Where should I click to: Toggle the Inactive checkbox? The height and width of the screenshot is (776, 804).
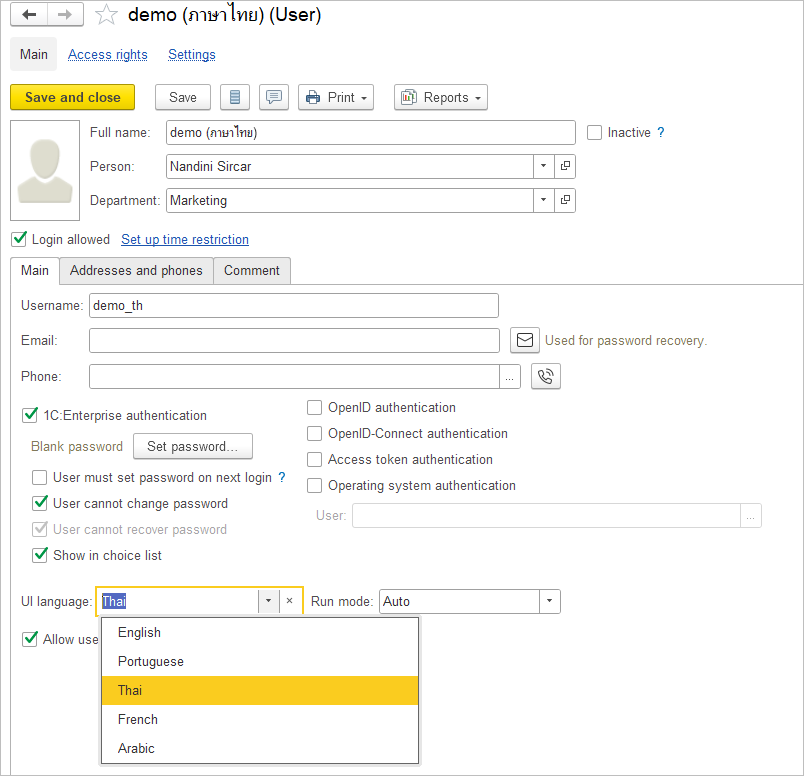tap(595, 133)
